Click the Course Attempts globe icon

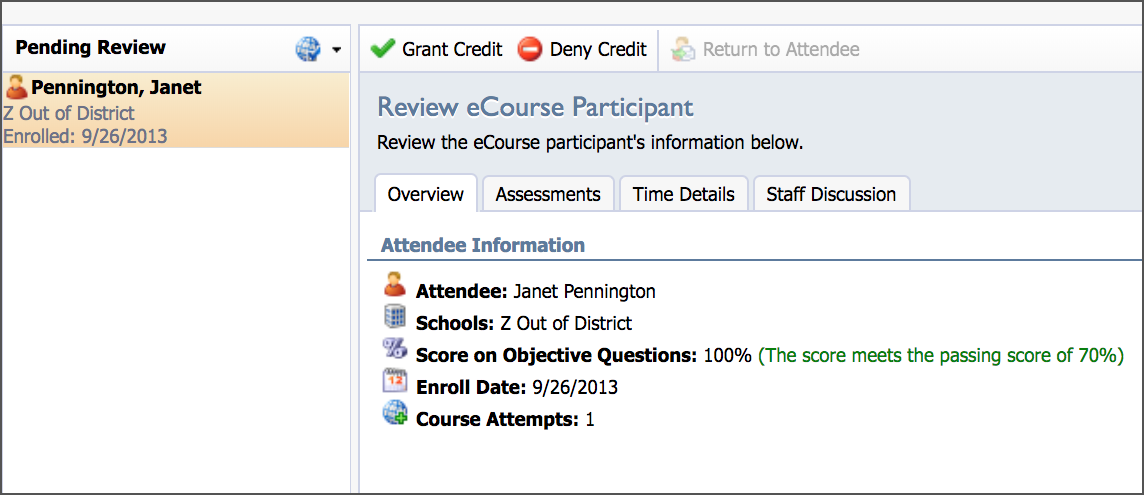(395, 413)
